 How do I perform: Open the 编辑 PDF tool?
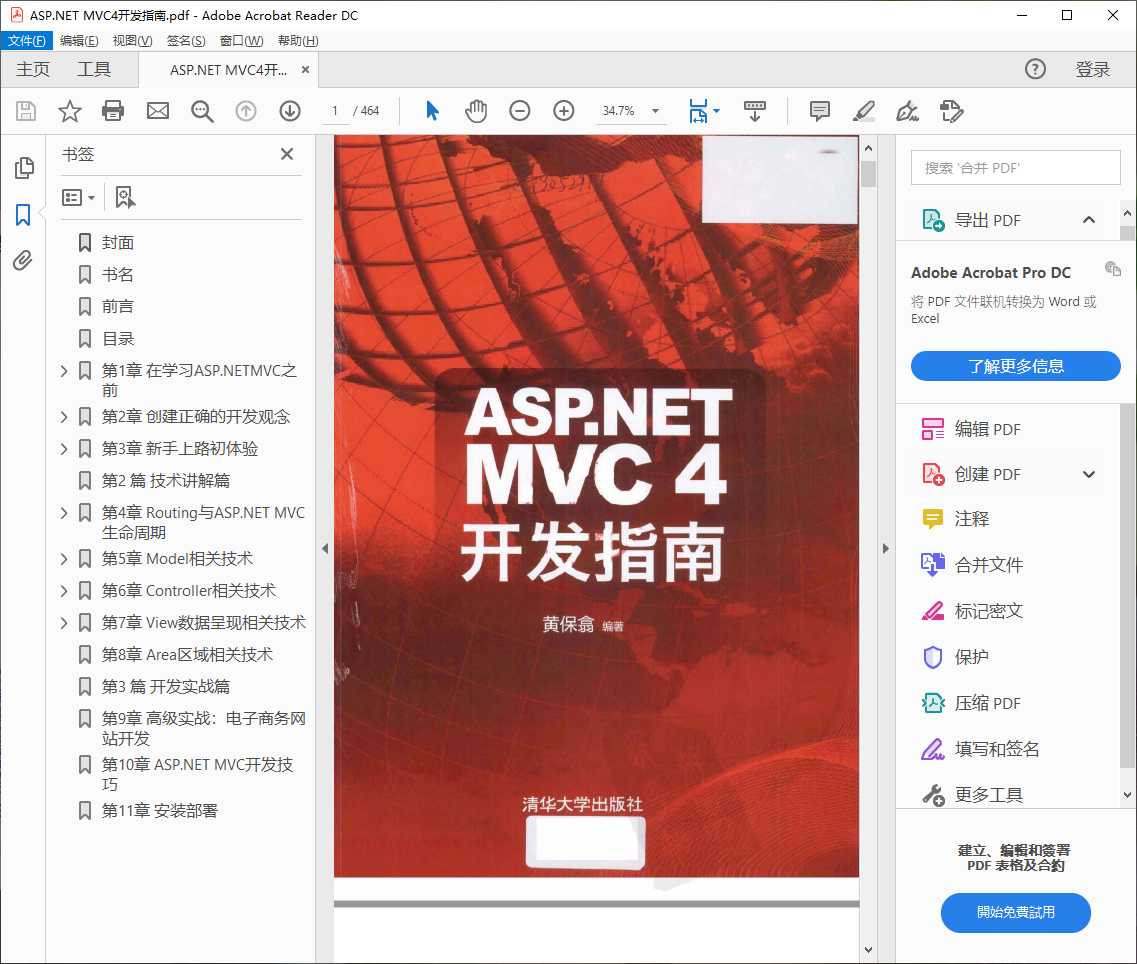(971, 429)
